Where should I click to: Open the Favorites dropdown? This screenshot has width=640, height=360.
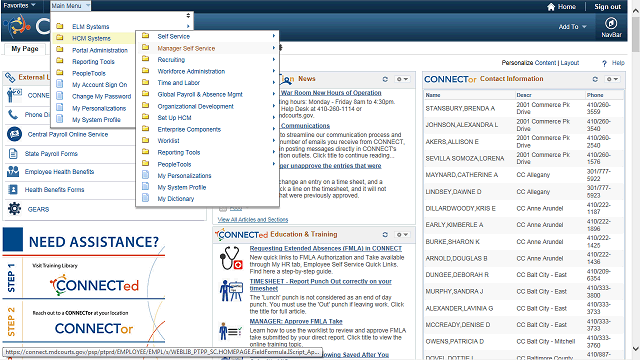click(20, 5)
